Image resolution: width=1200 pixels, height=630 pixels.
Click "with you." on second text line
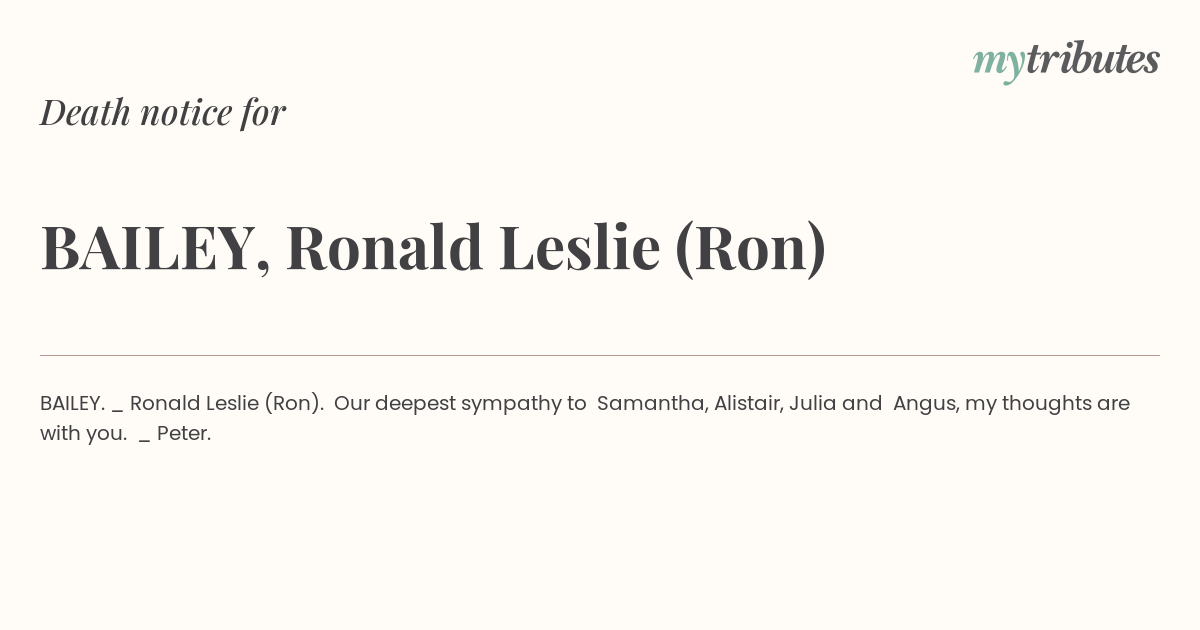point(83,435)
